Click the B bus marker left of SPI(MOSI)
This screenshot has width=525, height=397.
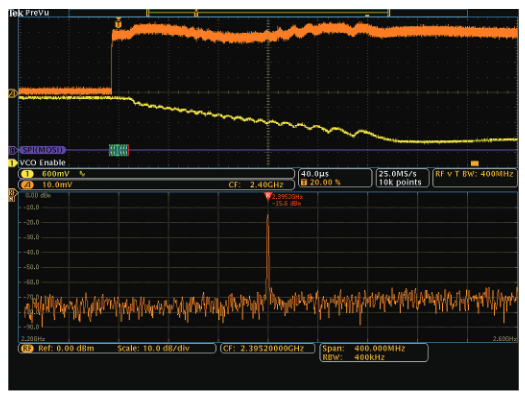(x=12, y=150)
